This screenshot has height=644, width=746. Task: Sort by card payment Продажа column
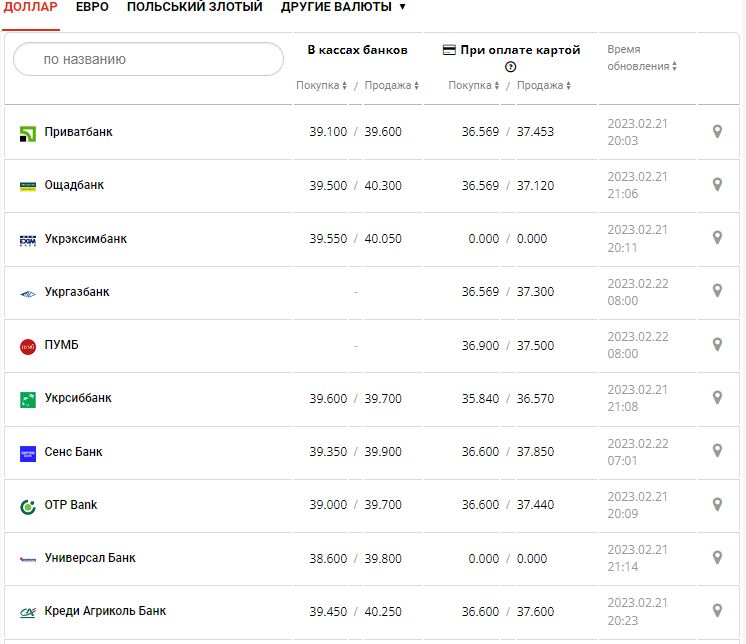544,86
